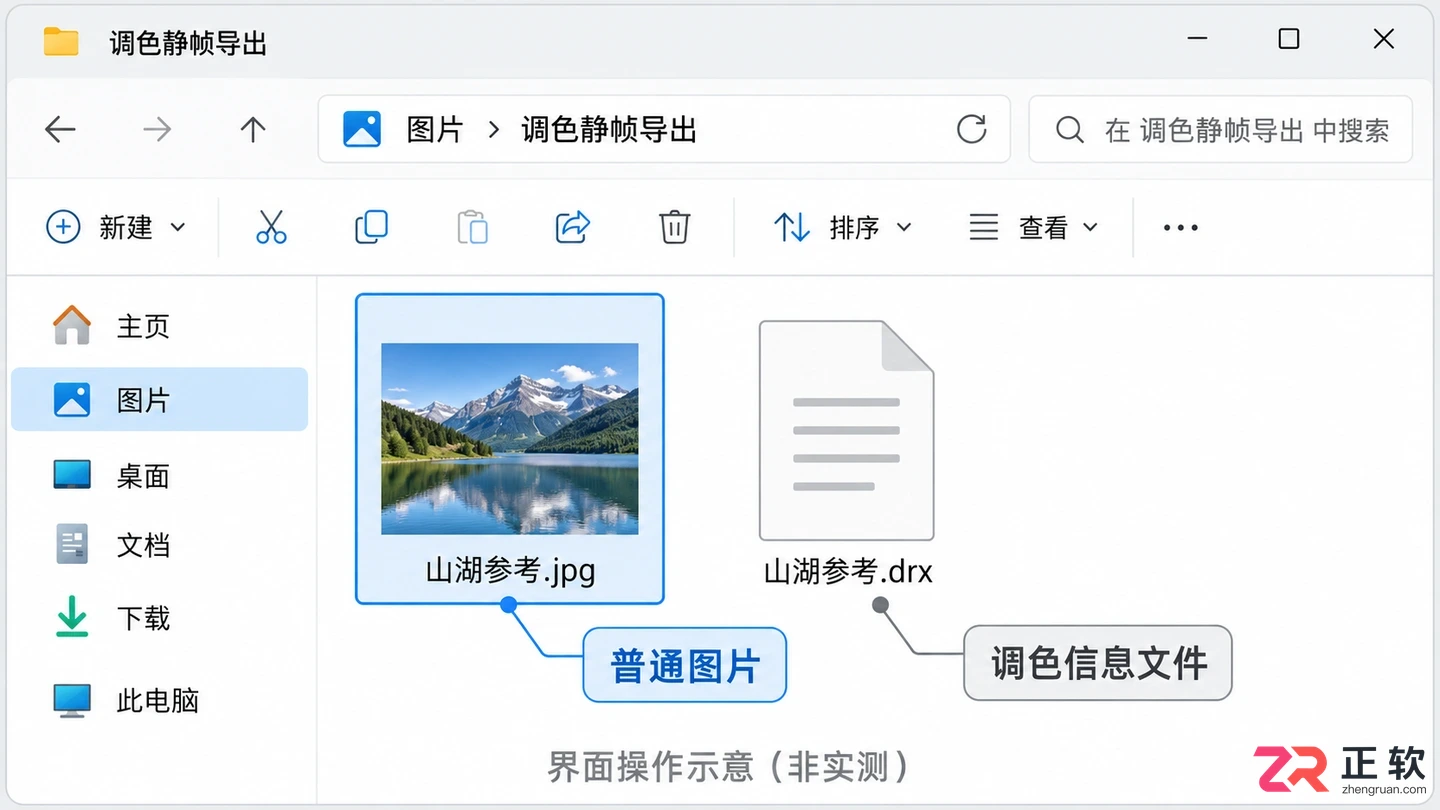Click the 在 调色静帧导出 中搜索 search box

tap(1220, 129)
